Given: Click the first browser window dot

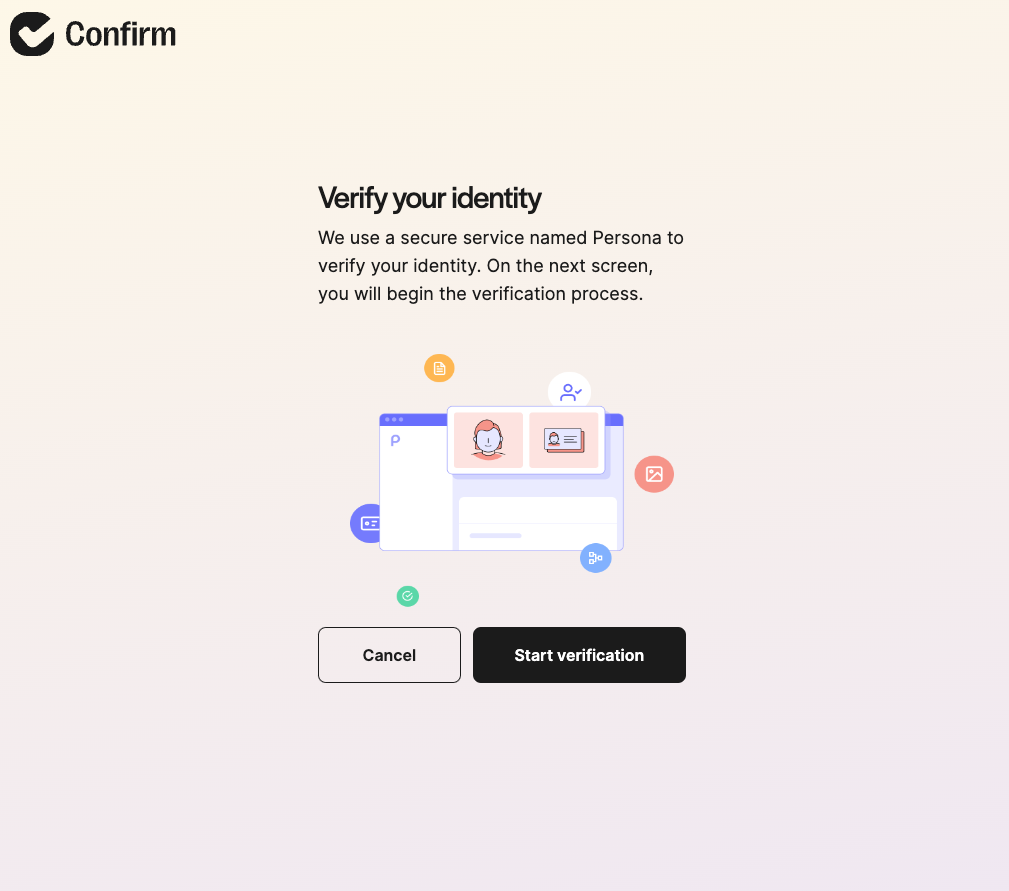Looking at the screenshot, I should (389, 418).
